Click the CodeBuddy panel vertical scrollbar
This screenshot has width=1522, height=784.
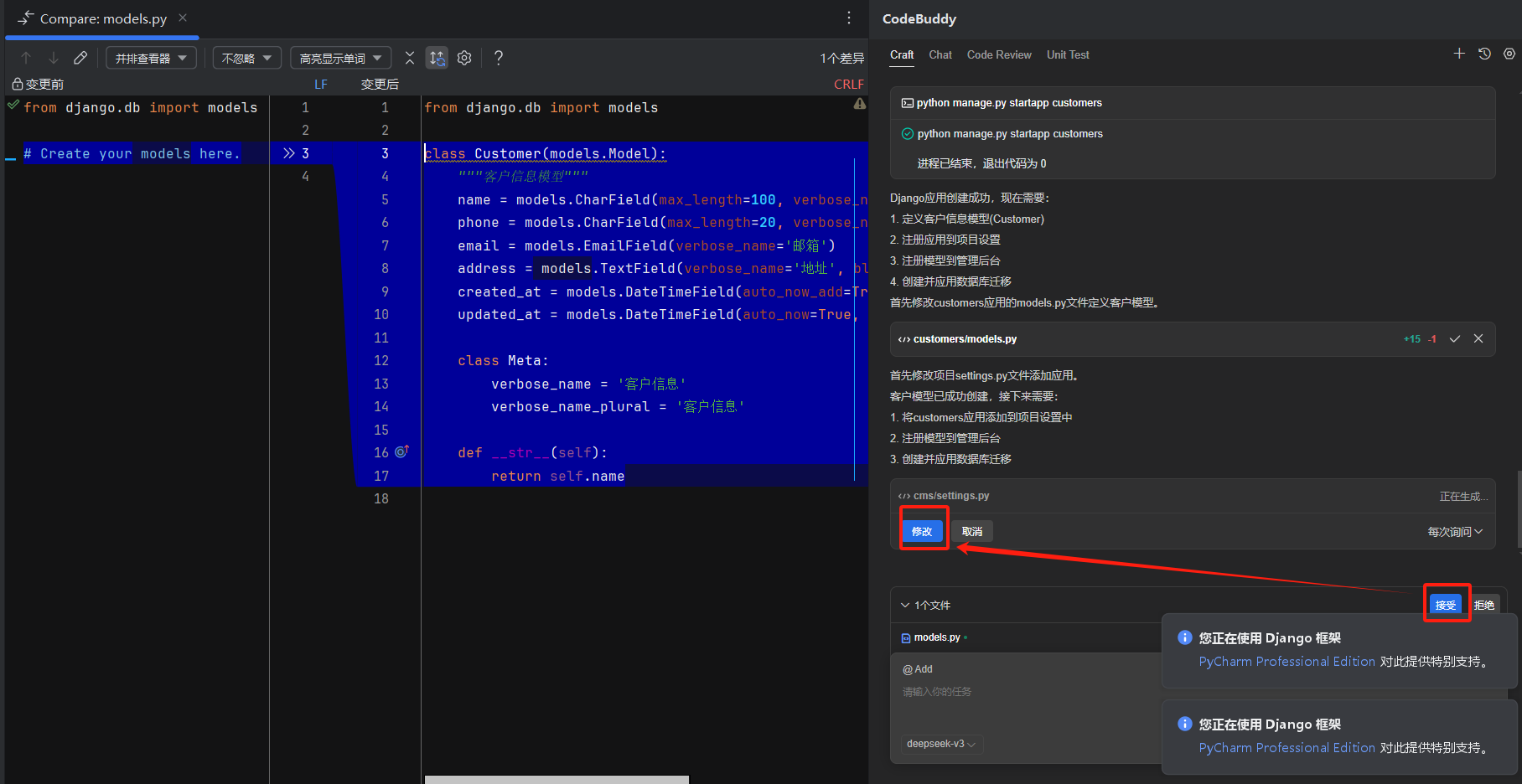(1519, 508)
